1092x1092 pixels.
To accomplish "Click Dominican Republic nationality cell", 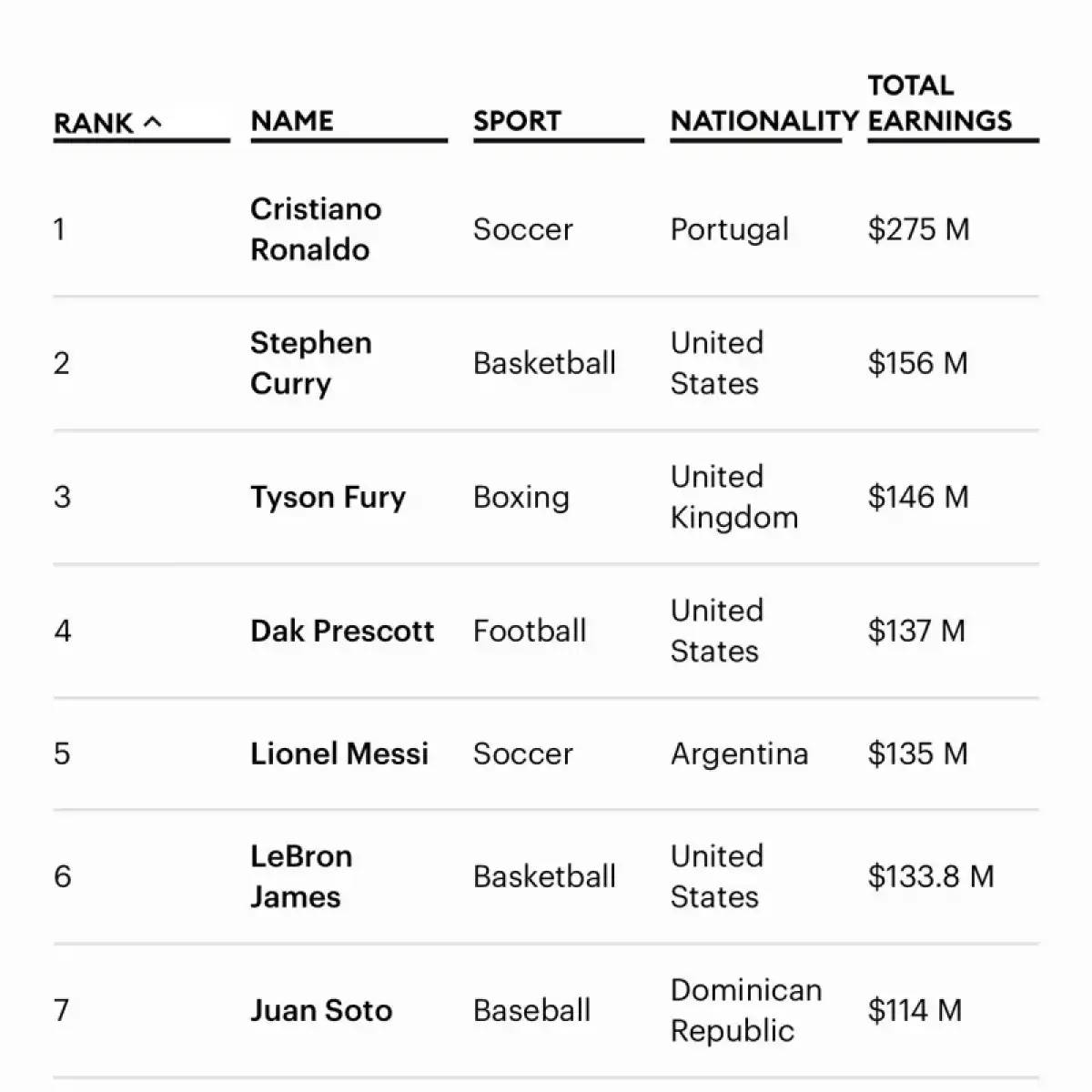I will tap(745, 1010).
